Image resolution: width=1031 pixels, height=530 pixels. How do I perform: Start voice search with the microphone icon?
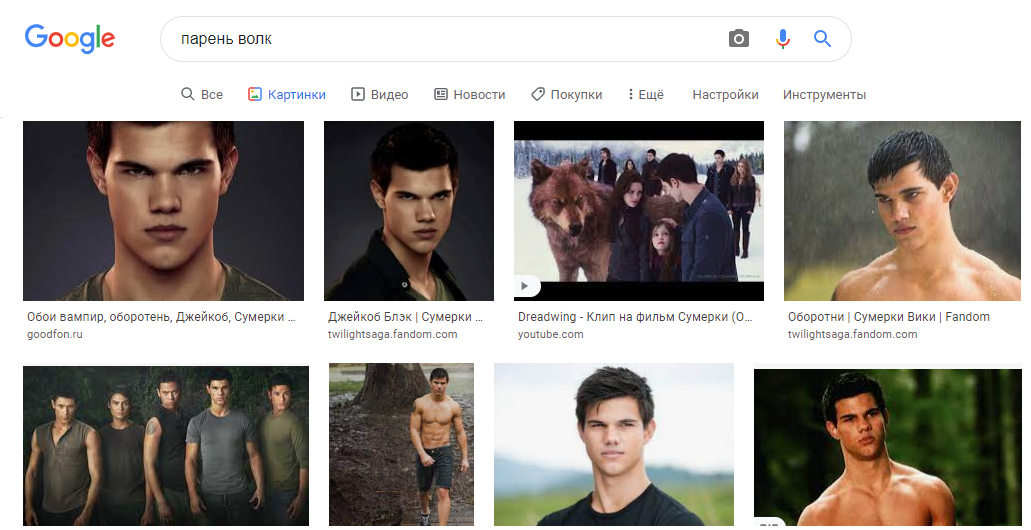(782, 39)
